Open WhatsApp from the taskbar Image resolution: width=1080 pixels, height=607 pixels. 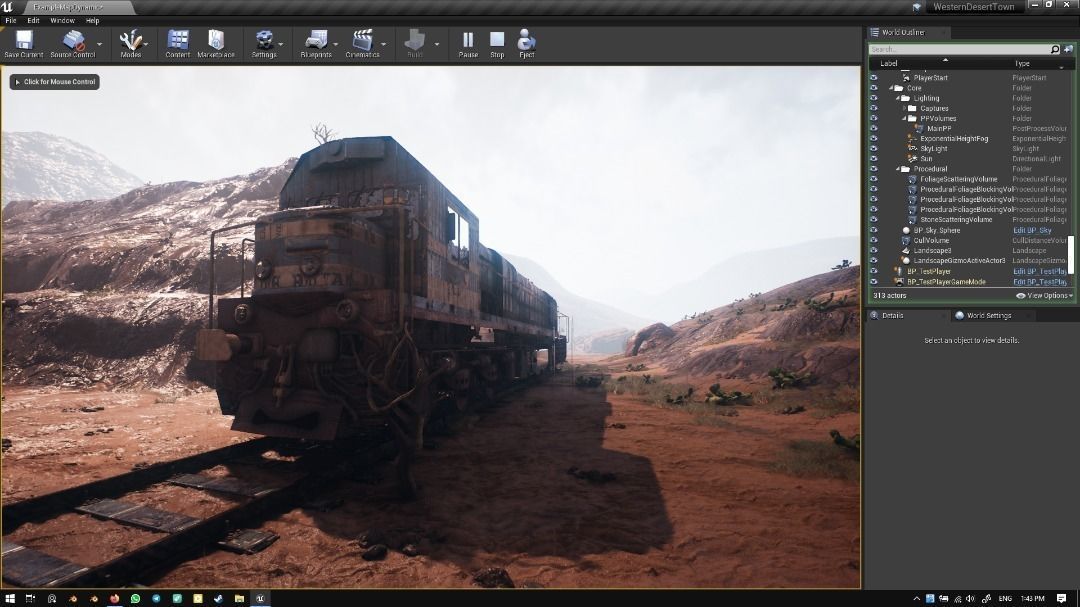135,598
